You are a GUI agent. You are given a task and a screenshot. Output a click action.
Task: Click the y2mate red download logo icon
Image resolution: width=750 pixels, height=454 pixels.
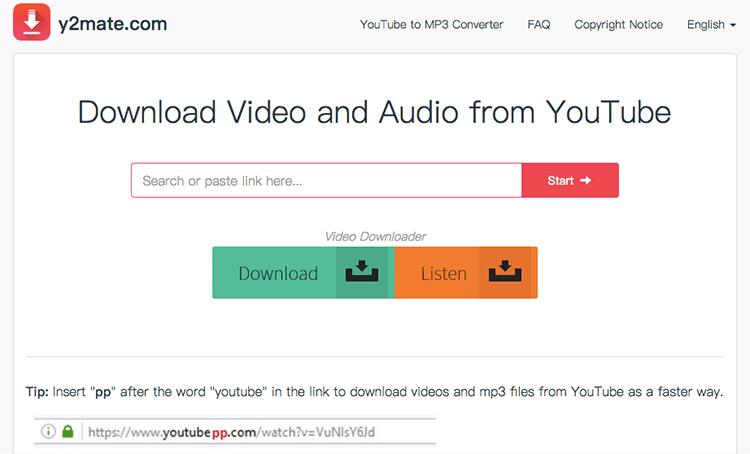click(x=32, y=22)
